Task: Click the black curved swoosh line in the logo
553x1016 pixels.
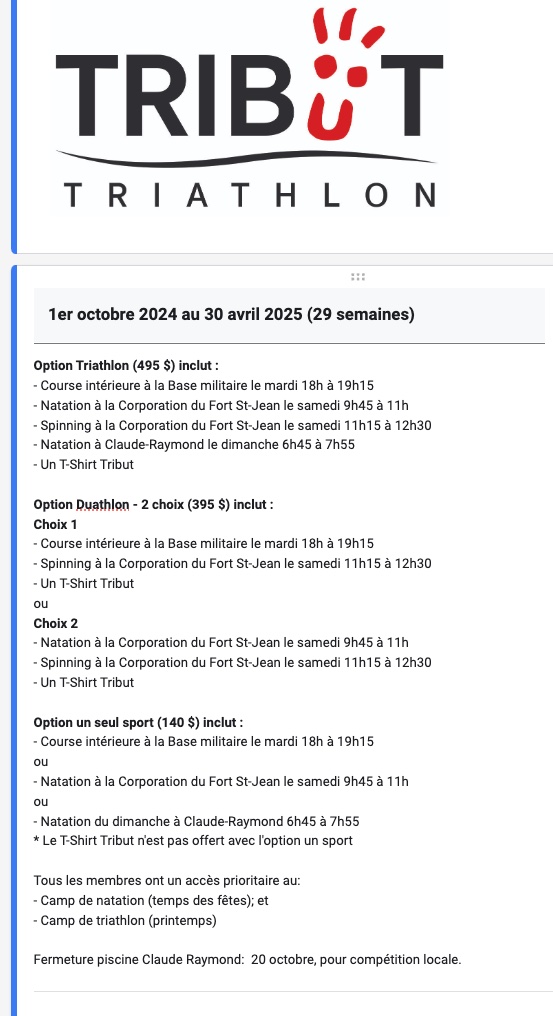Action: pyautogui.click(x=246, y=158)
